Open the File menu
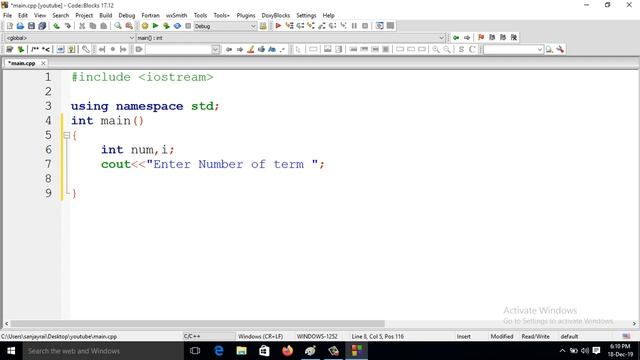Screen dimensions: 640x360 7,15
